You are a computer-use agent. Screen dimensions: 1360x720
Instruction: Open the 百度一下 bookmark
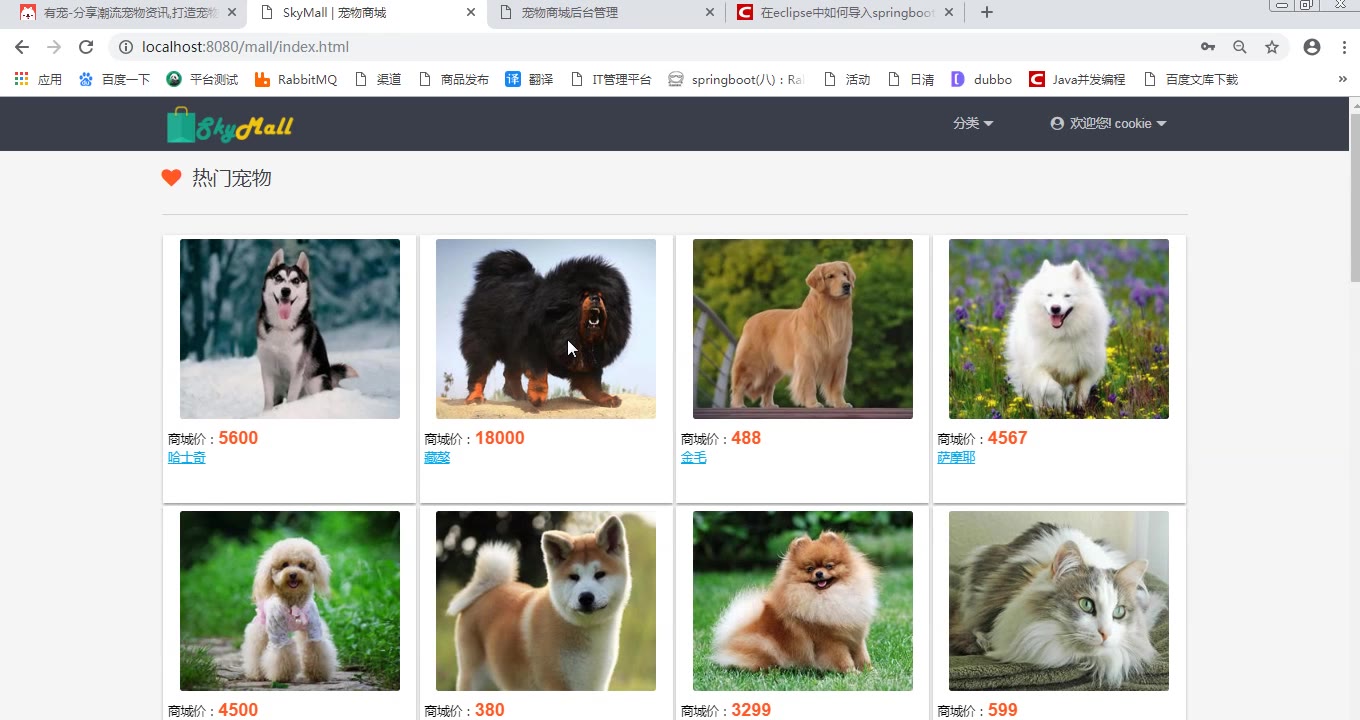pos(114,79)
